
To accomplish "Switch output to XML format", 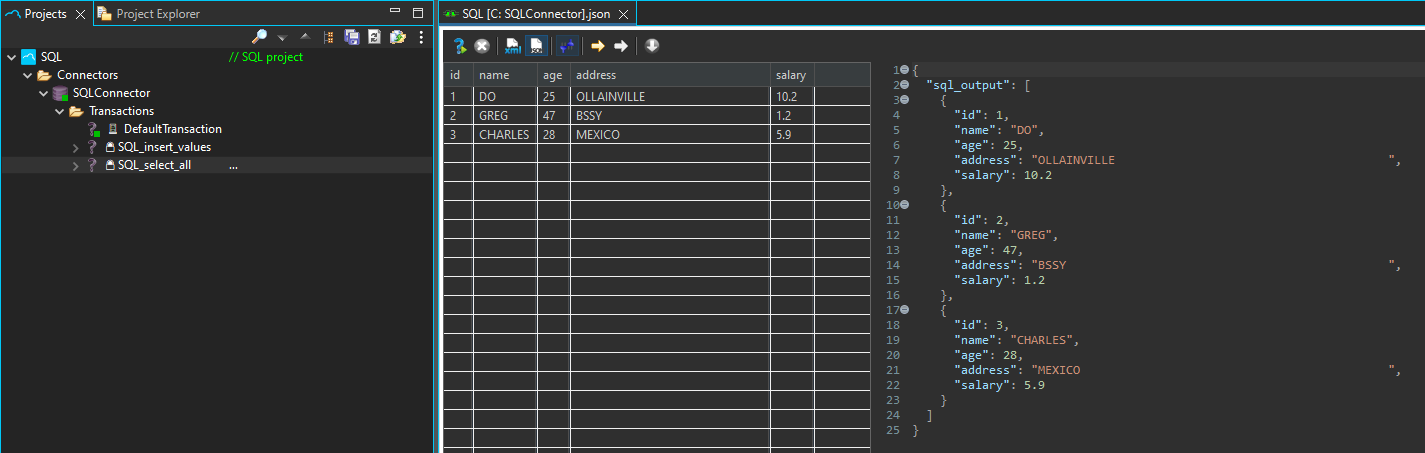I will coord(513,46).
